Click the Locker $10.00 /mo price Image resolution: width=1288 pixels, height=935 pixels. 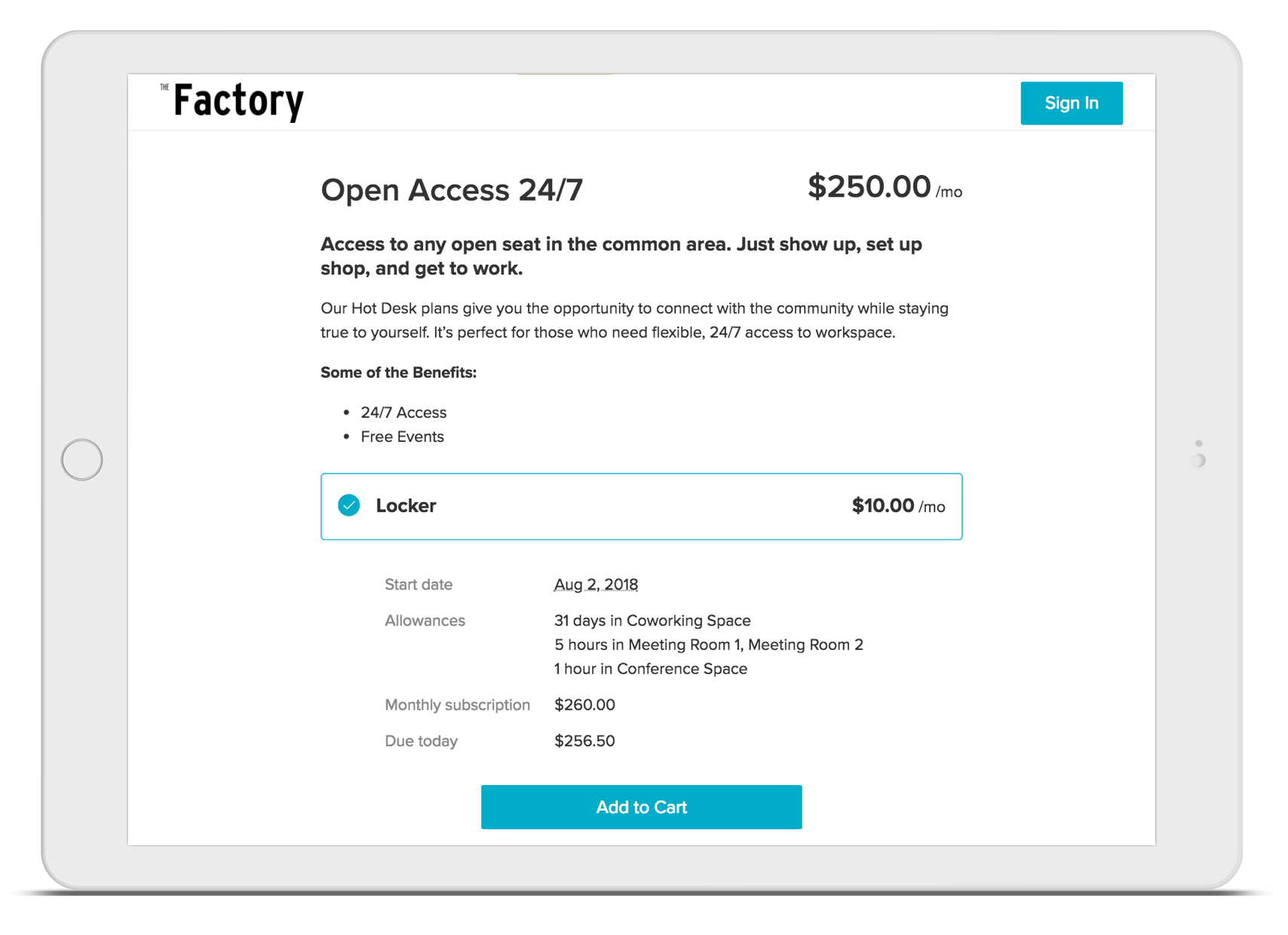897,506
